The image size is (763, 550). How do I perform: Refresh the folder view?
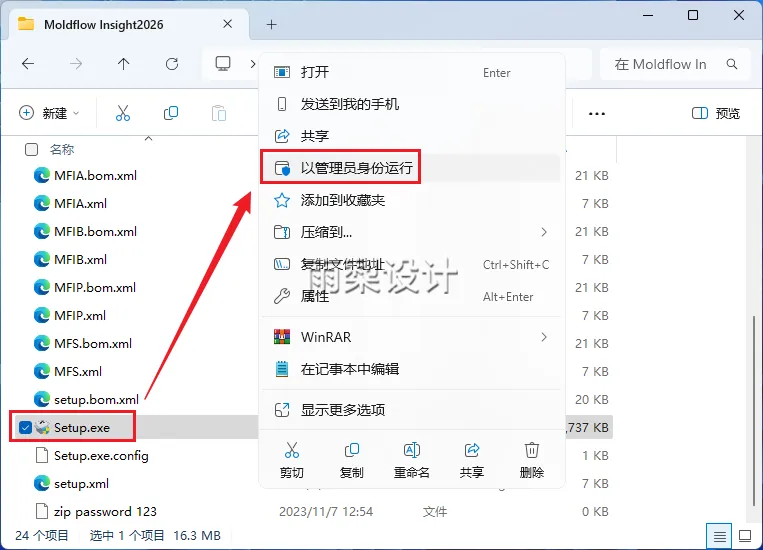(x=172, y=64)
